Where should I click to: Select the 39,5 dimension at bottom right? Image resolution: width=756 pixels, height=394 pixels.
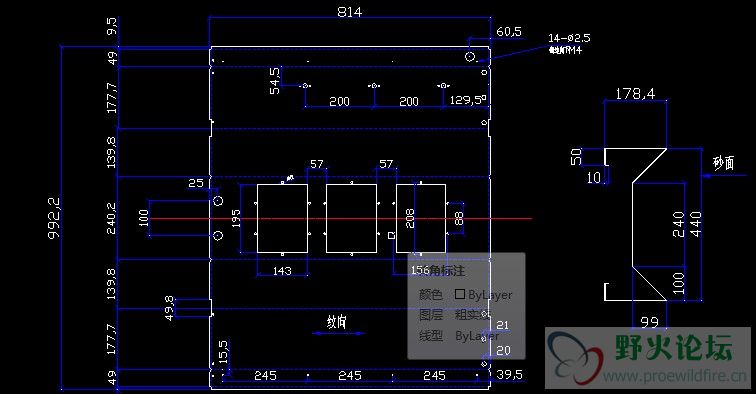point(510,374)
